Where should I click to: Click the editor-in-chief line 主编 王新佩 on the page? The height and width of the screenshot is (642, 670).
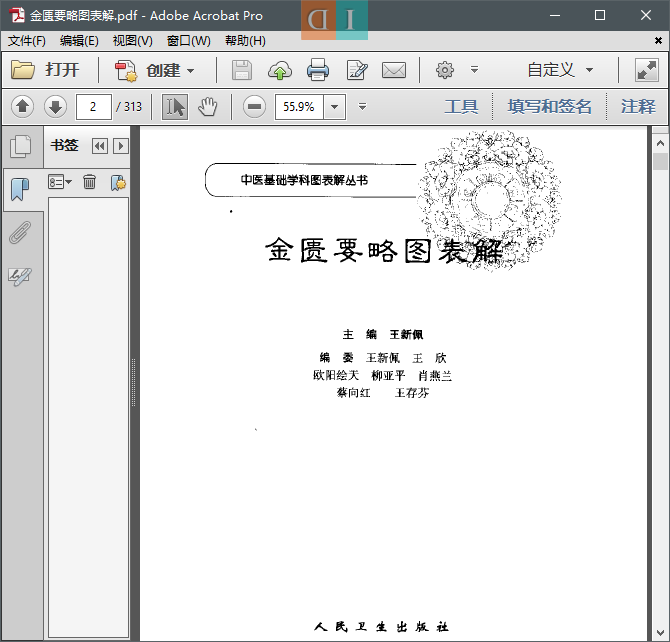point(383,334)
